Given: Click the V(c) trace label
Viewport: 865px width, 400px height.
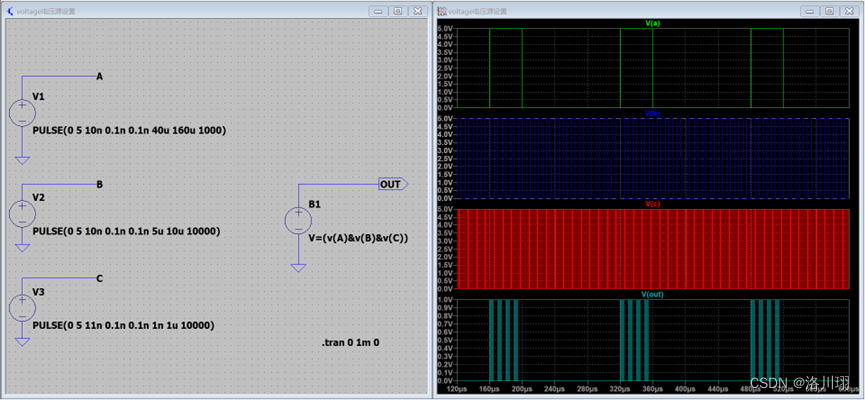Looking at the screenshot, I should [653, 204].
